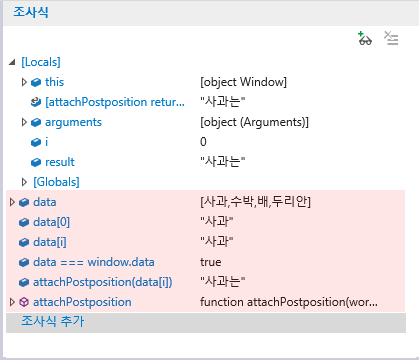Click the cube icon beside arguments

coord(36,122)
